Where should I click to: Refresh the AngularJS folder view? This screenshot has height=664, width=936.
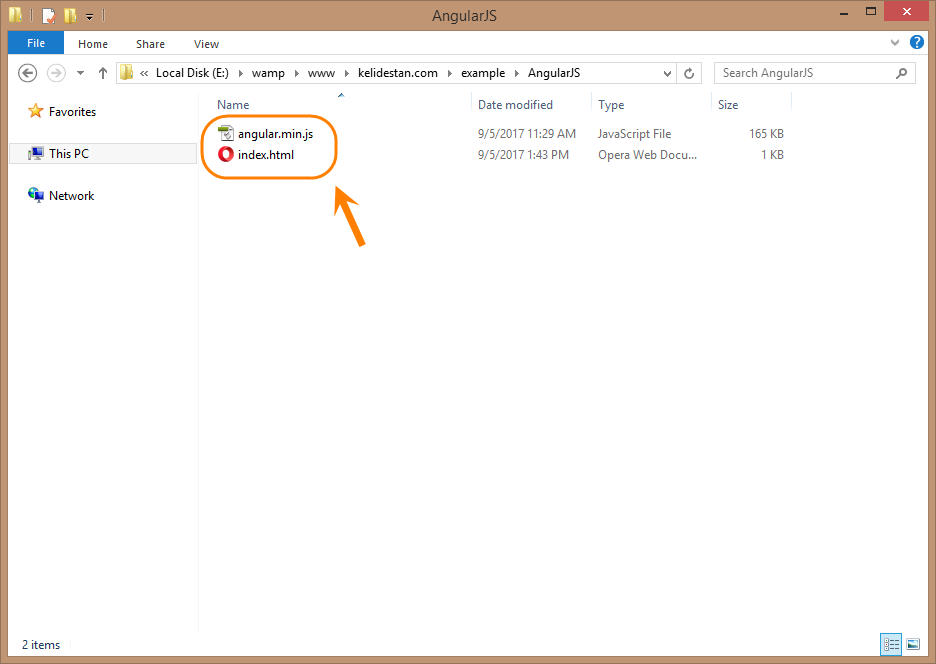click(689, 73)
